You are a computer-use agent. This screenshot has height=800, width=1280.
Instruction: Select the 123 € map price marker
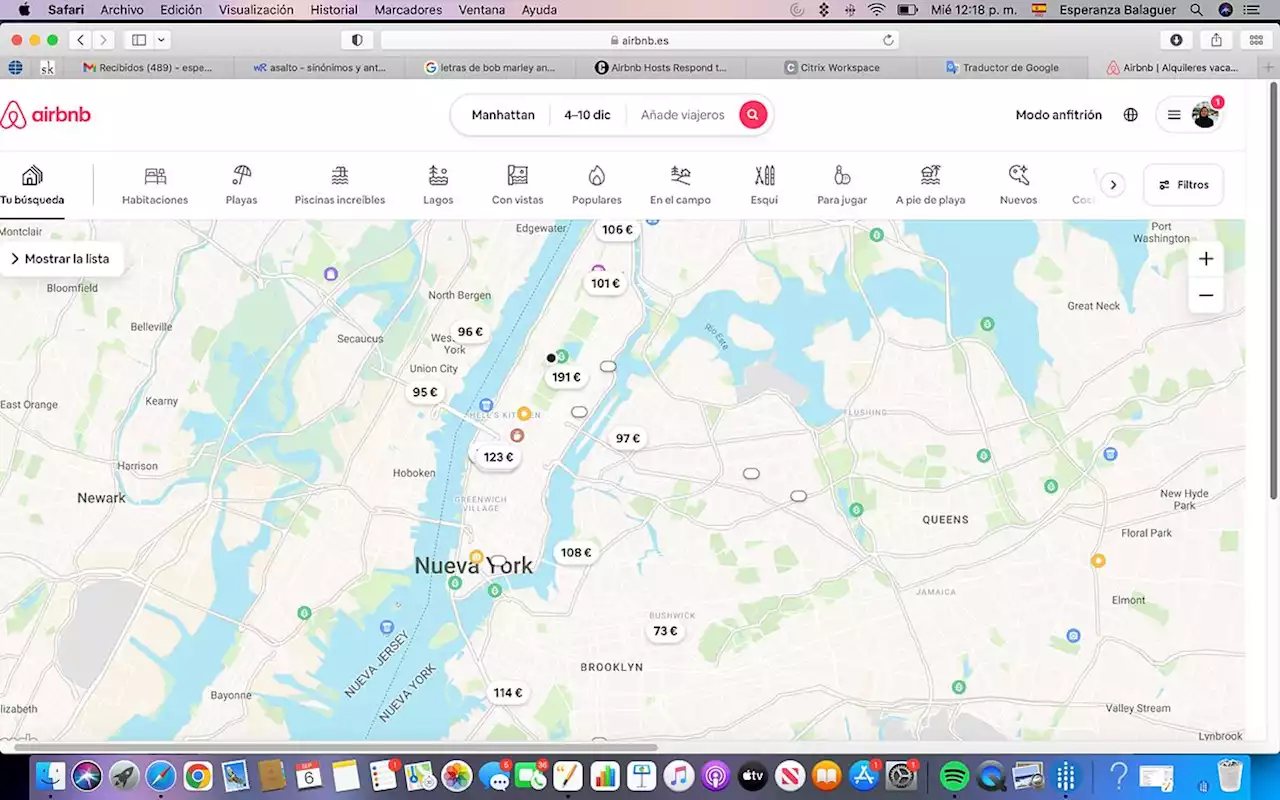(x=498, y=458)
